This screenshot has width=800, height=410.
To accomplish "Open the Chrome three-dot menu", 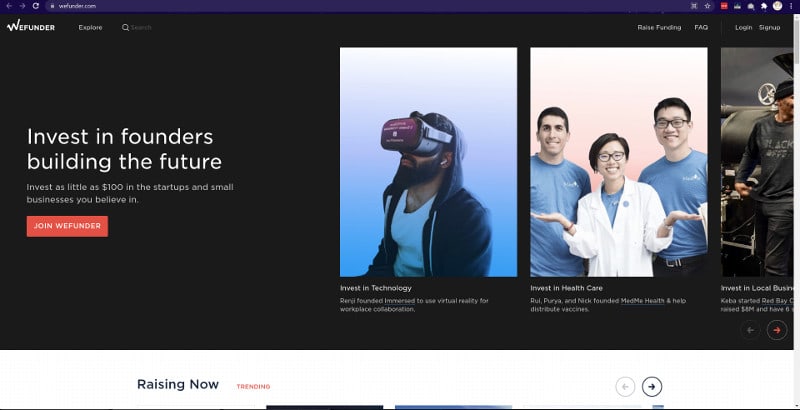I will (791, 6).
